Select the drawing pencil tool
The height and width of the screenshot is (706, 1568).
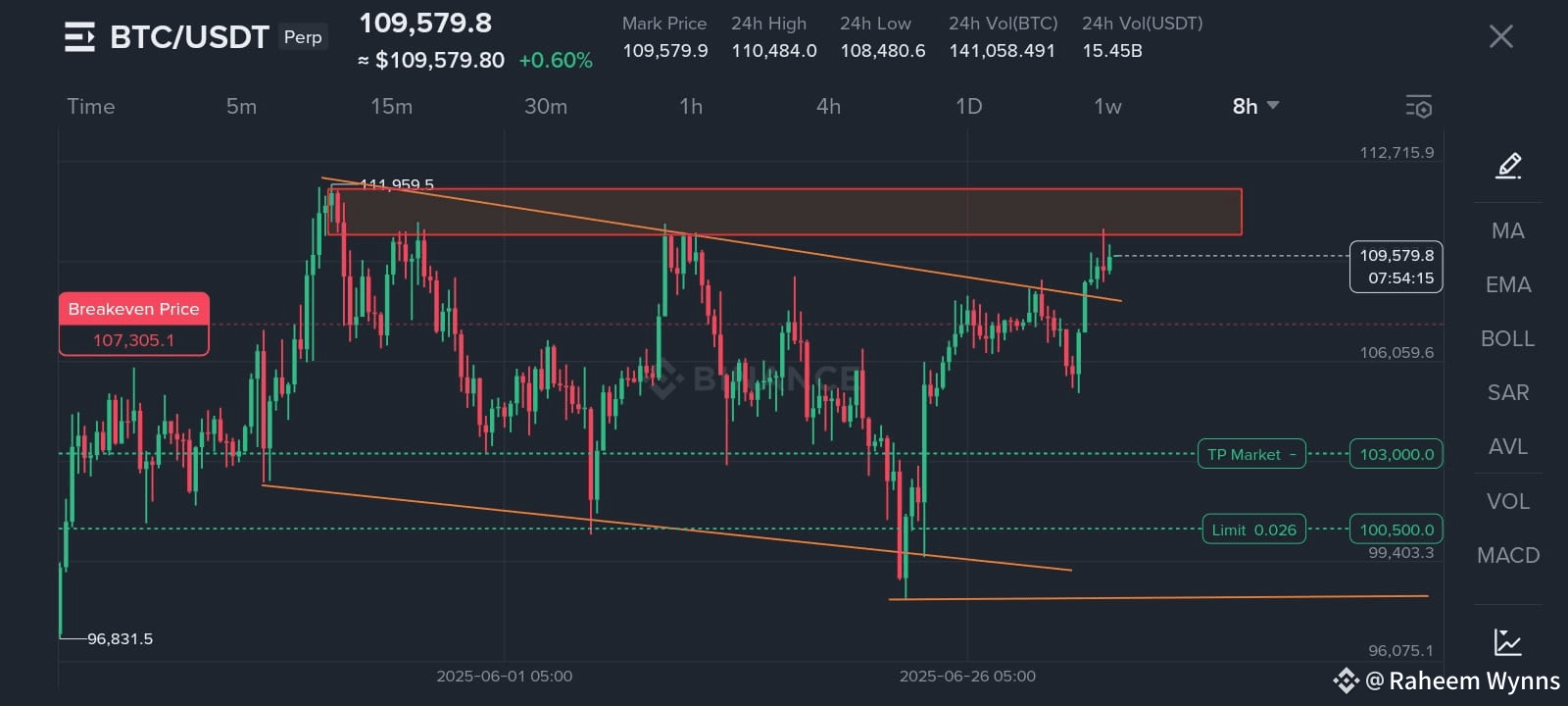[x=1508, y=166]
